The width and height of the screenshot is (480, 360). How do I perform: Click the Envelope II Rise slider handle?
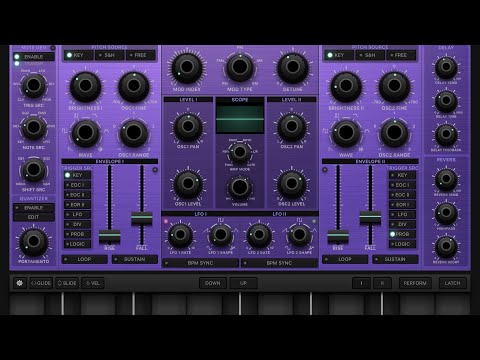click(338, 236)
